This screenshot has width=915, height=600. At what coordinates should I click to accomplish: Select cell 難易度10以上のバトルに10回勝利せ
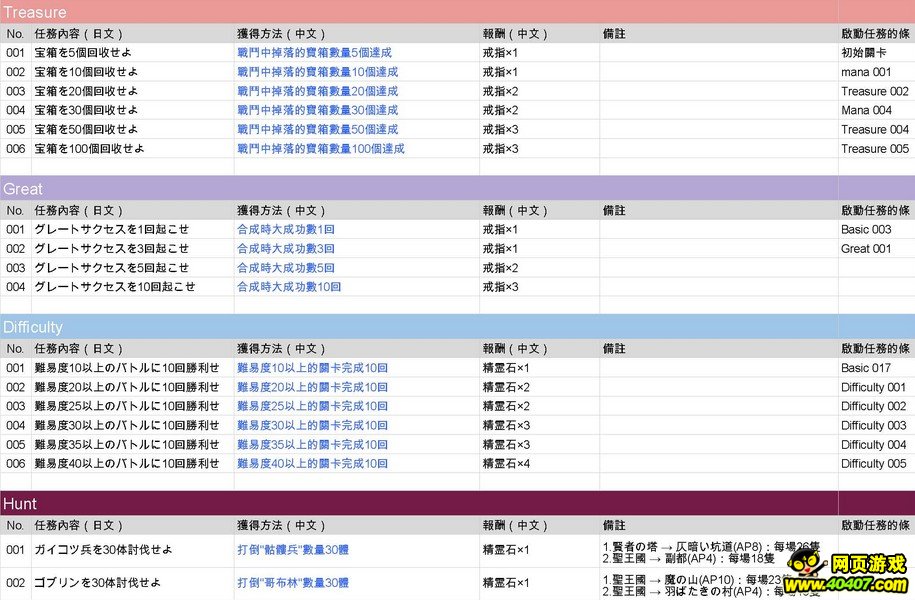(132, 368)
